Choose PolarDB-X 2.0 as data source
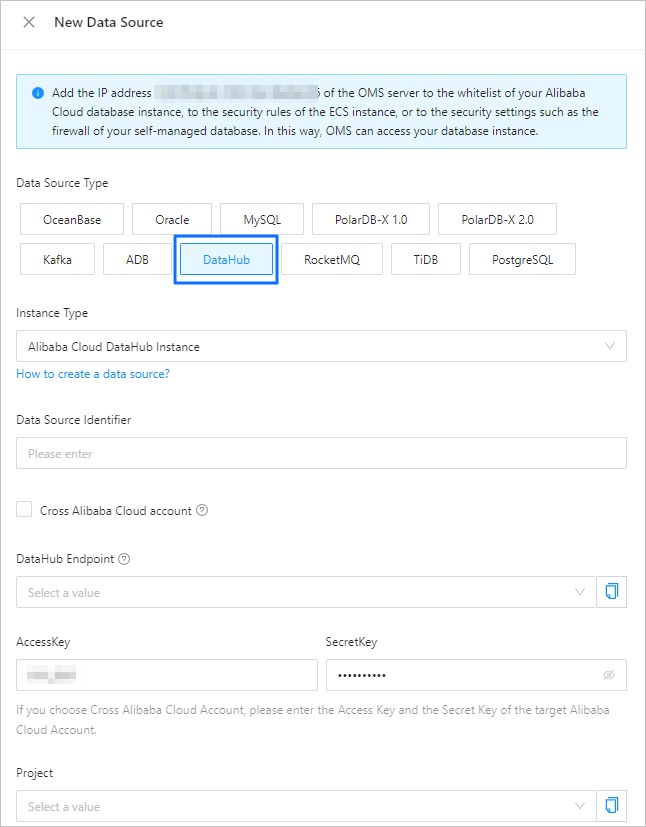646x827 pixels. click(x=497, y=219)
